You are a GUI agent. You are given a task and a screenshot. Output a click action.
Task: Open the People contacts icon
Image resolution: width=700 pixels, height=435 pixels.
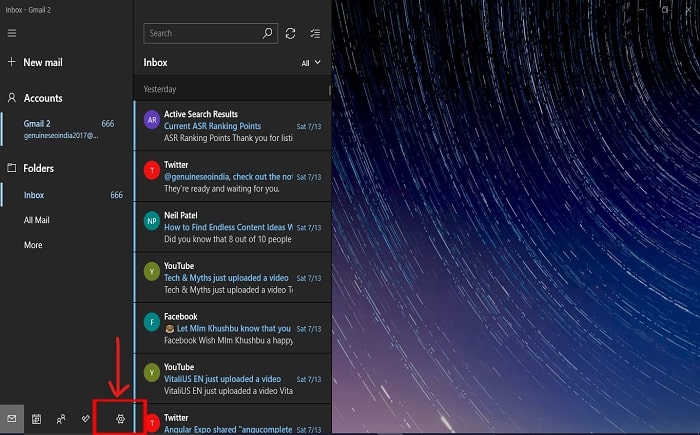coord(61,418)
